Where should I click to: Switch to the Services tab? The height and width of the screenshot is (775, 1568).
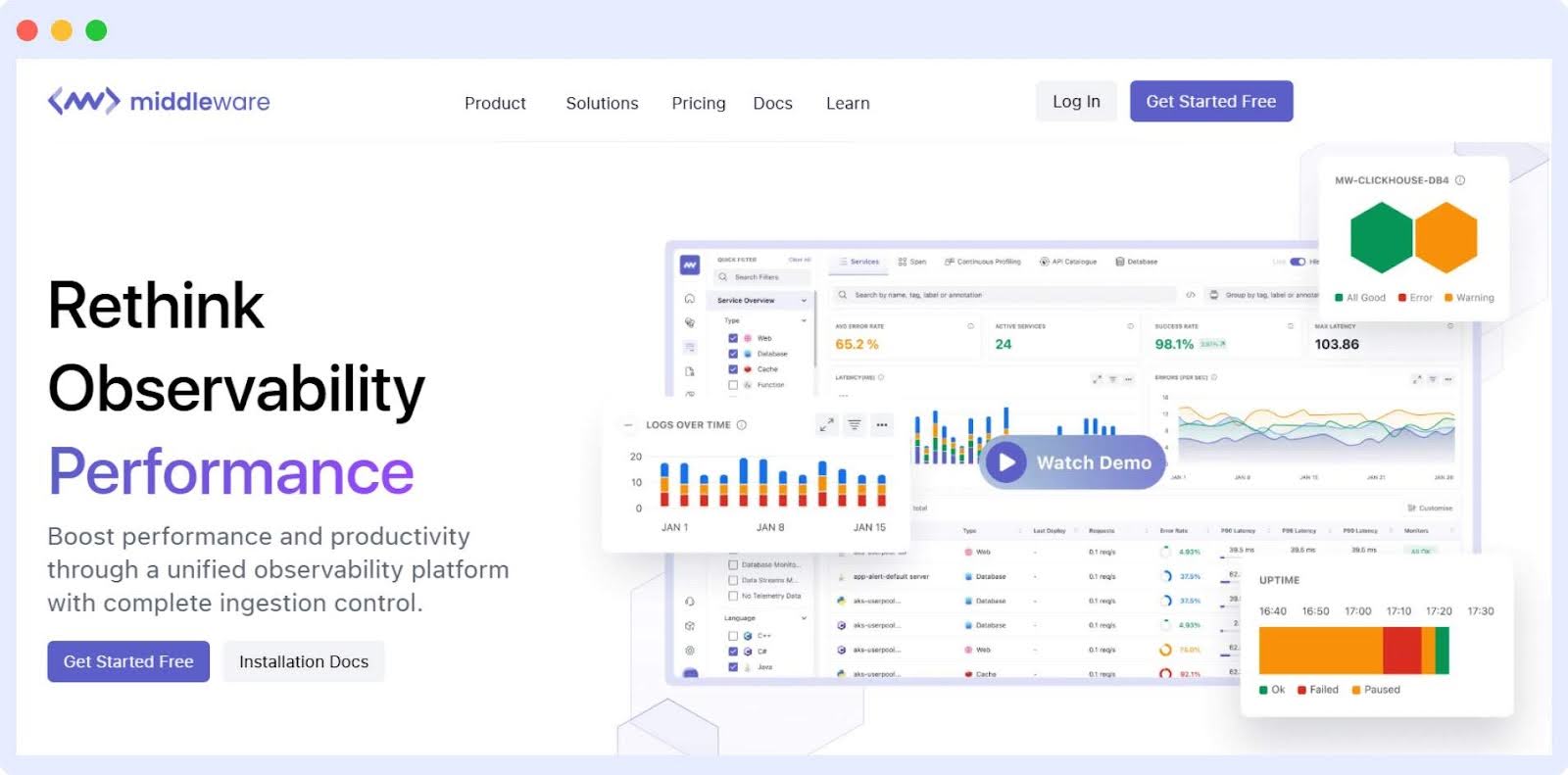pyautogui.click(x=858, y=262)
